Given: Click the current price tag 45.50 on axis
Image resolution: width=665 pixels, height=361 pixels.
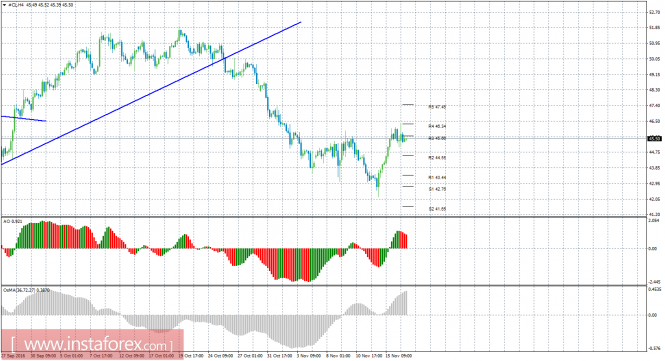Looking at the screenshot, I should click(654, 138).
